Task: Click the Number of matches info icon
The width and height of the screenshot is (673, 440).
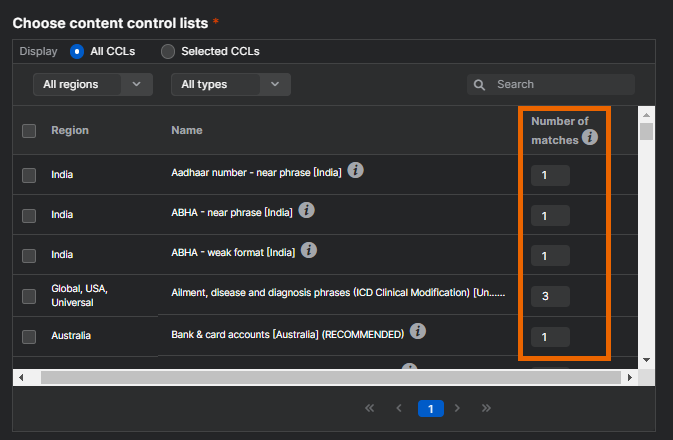Action: pos(590,137)
